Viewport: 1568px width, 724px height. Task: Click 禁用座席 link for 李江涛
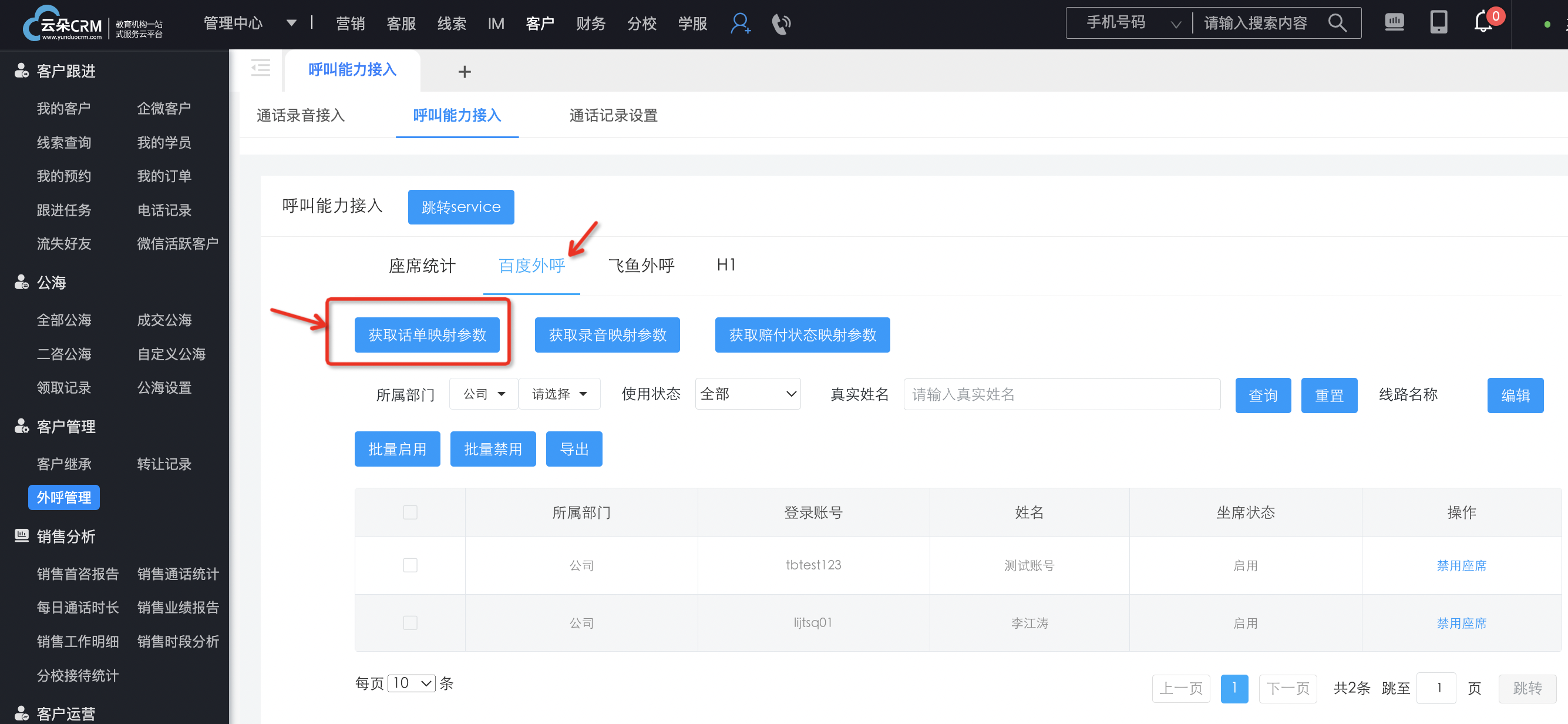(x=1461, y=623)
